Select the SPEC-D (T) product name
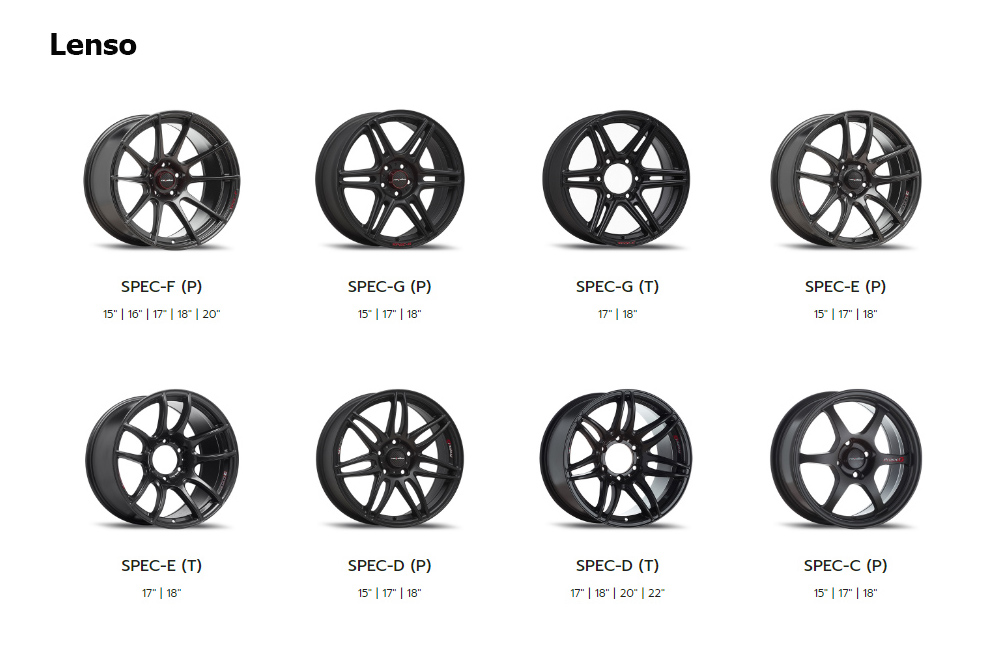The height and width of the screenshot is (667, 1000). (617, 566)
